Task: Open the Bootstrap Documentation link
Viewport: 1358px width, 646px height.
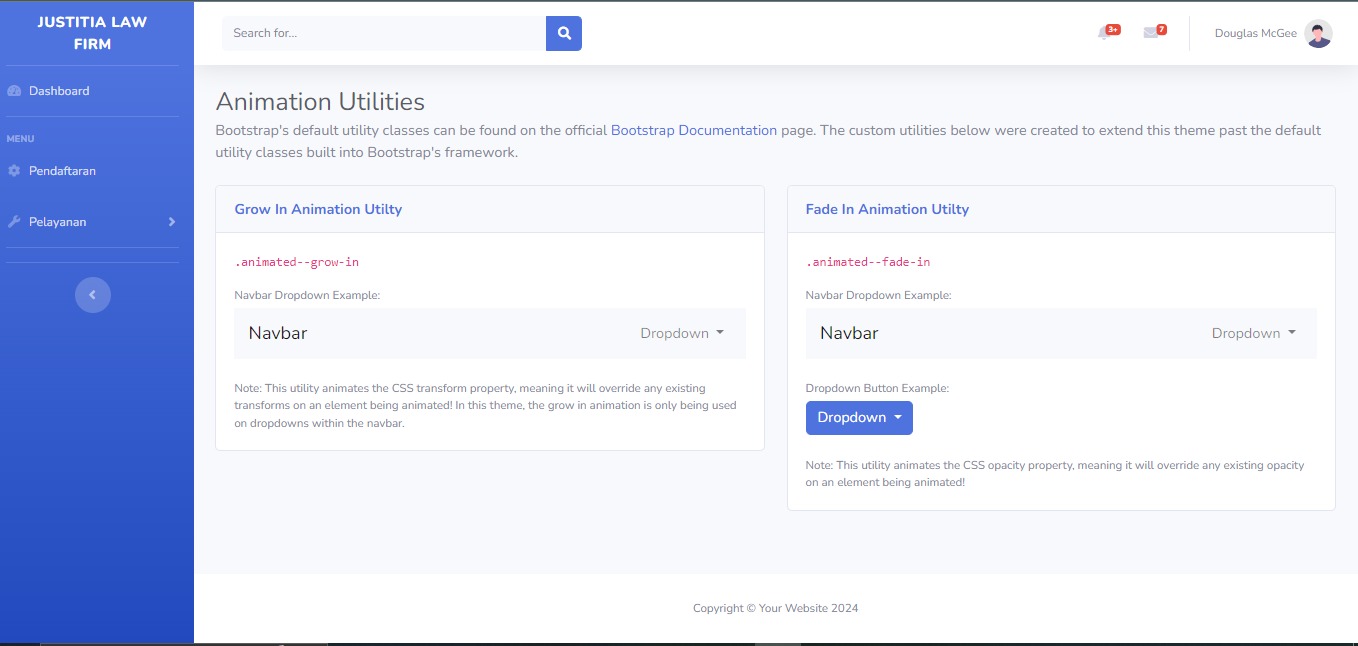Action: coord(693,130)
